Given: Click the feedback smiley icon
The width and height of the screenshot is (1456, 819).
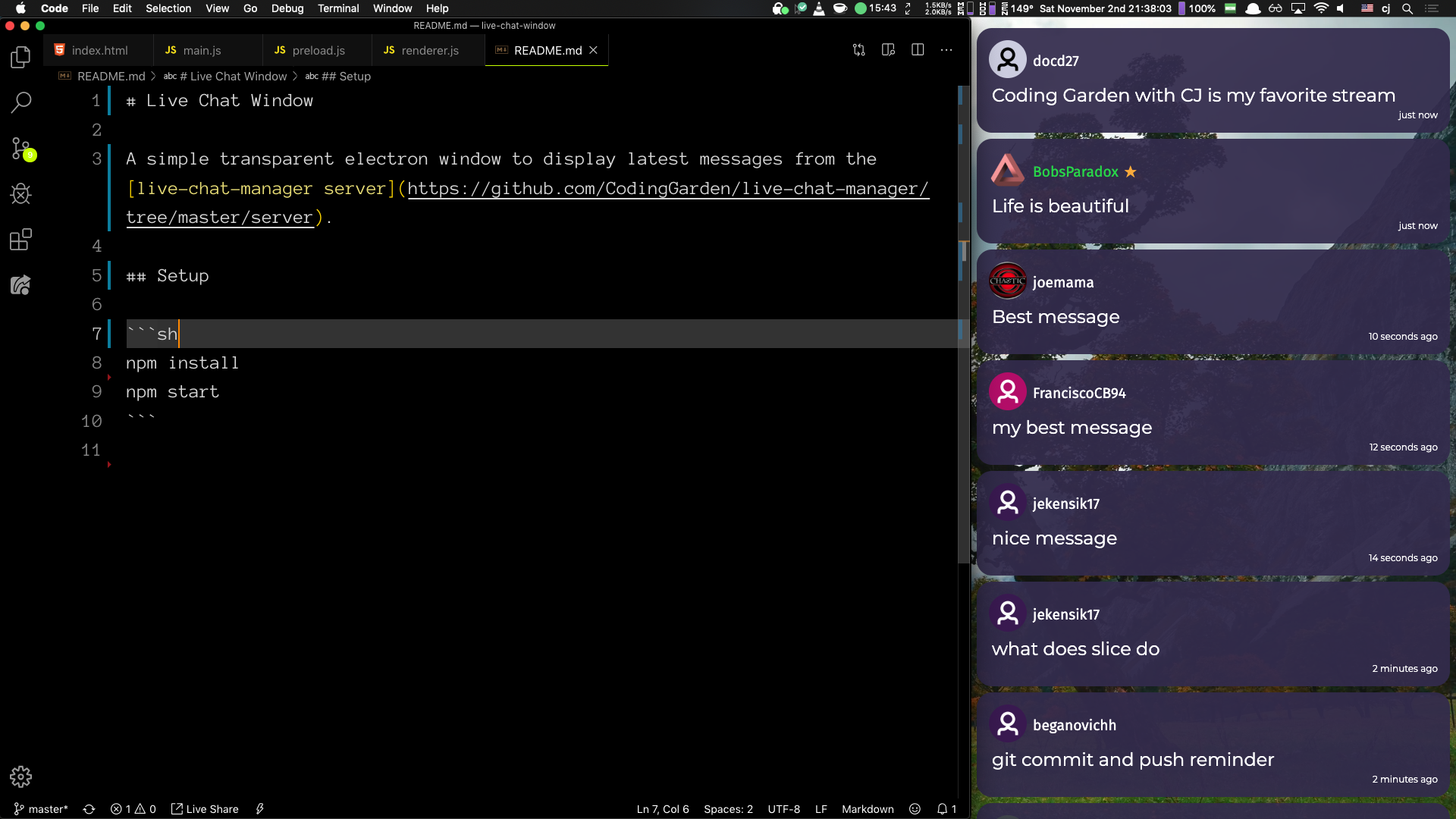Looking at the screenshot, I should click(915, 809).
